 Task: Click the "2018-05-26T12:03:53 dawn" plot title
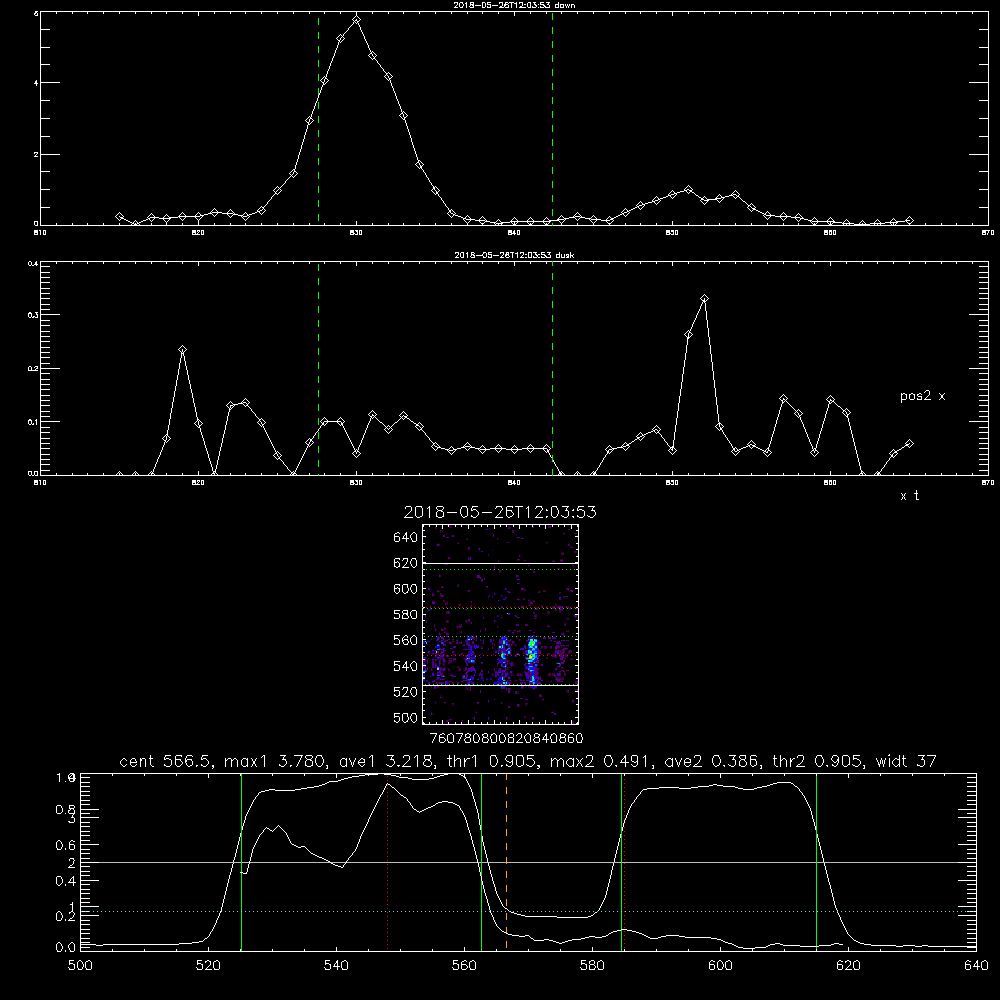pos(514,5)
